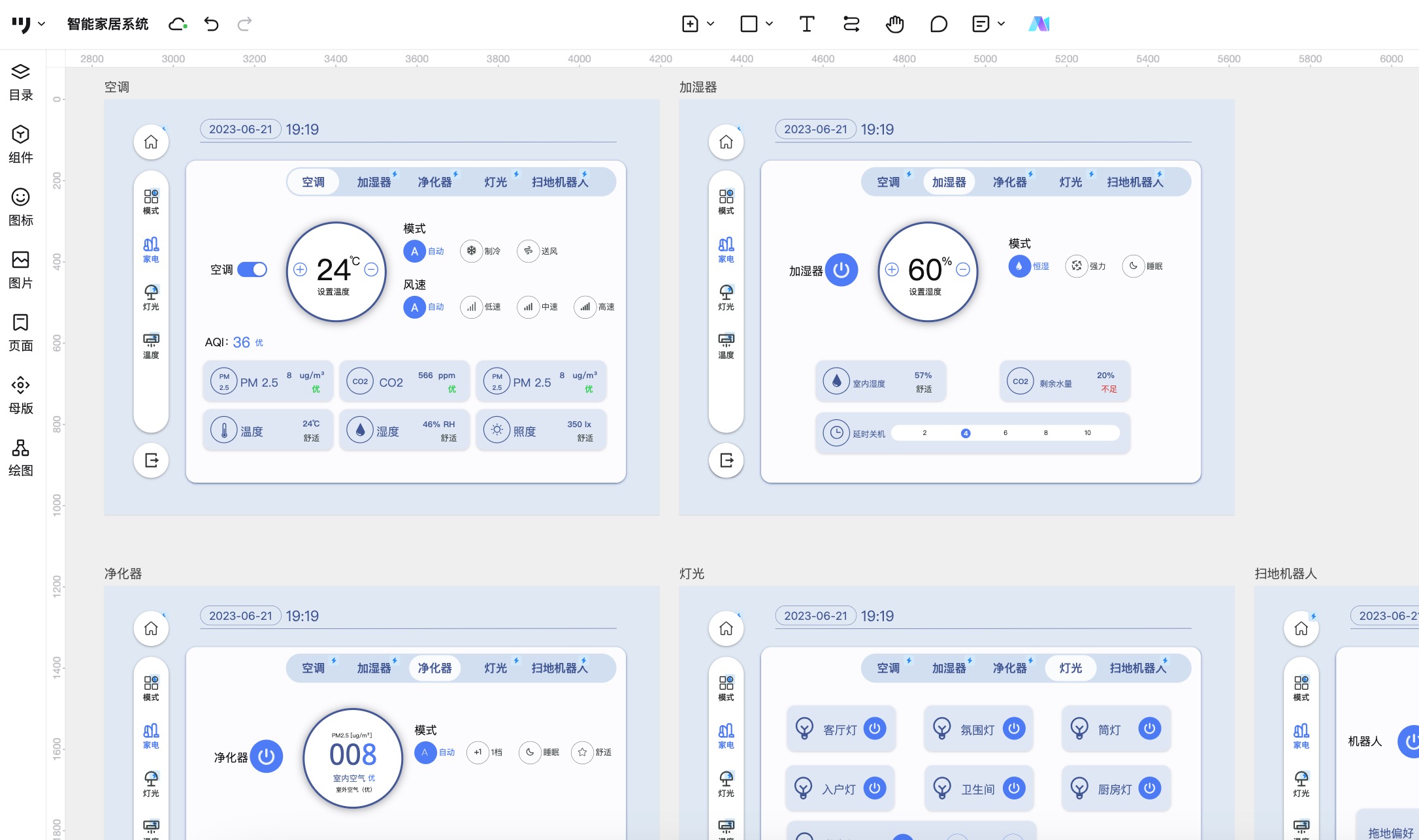Viewport: 1419px width, 840px height.
Task: Activate the Hand pan tool
Action: click(894, 24)
